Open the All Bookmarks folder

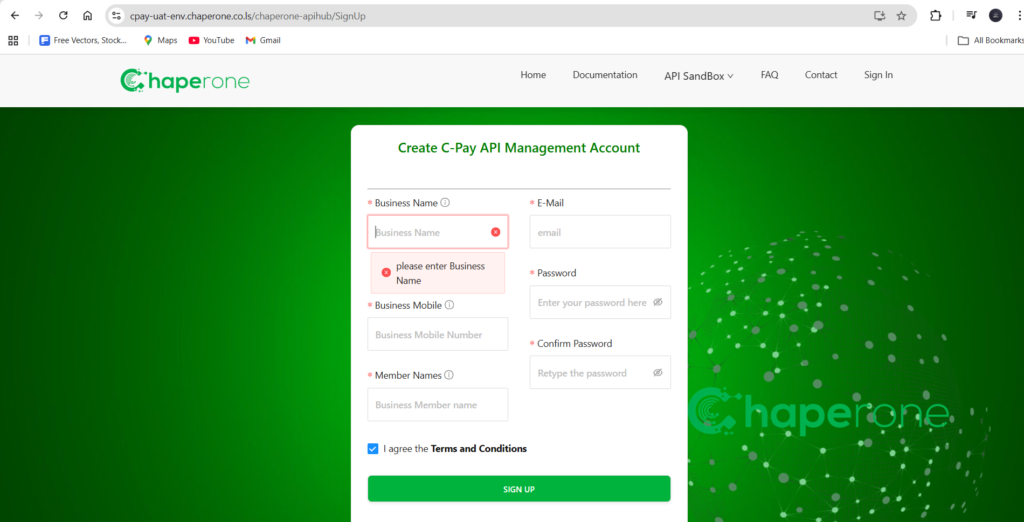[x=990, y=40]
